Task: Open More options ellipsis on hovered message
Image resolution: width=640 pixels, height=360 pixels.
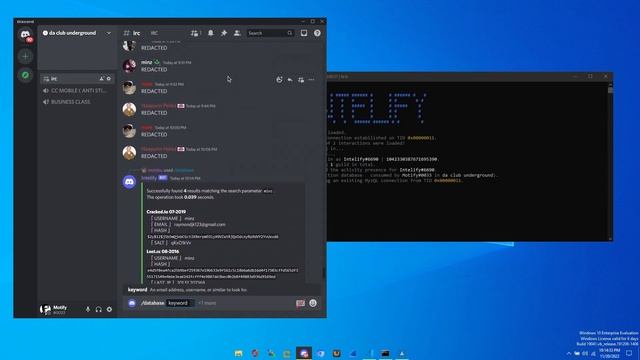Action: pyautogui.click(x=311, y=80)
